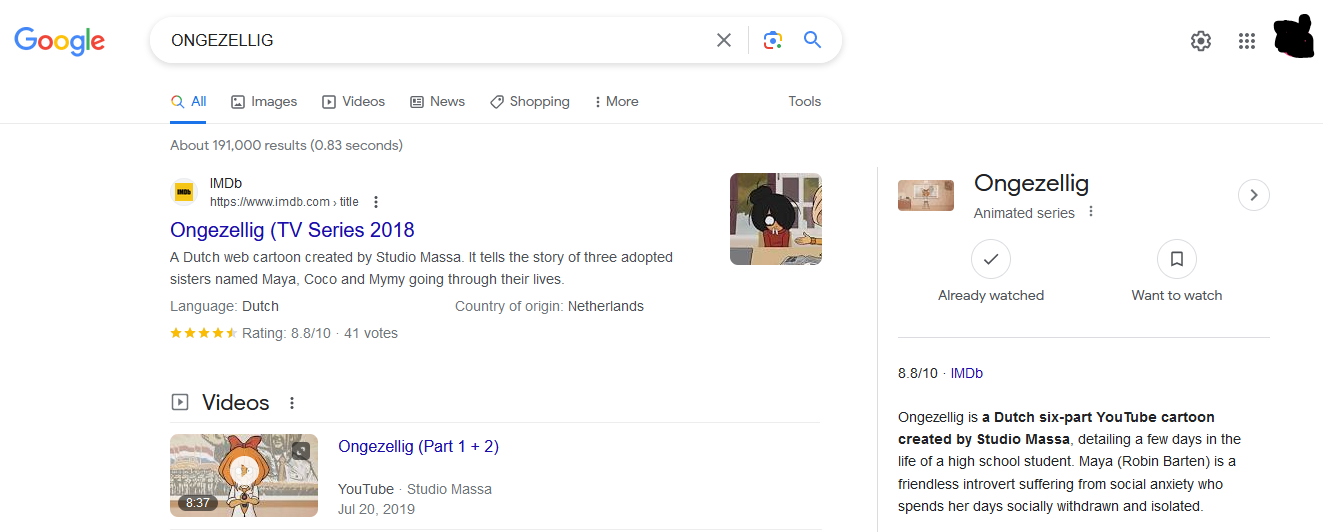This screenshot has width=1323, height=532.
Task: Expand Ongezellig knowledge panel arrow
Action: pos(1254,195)
